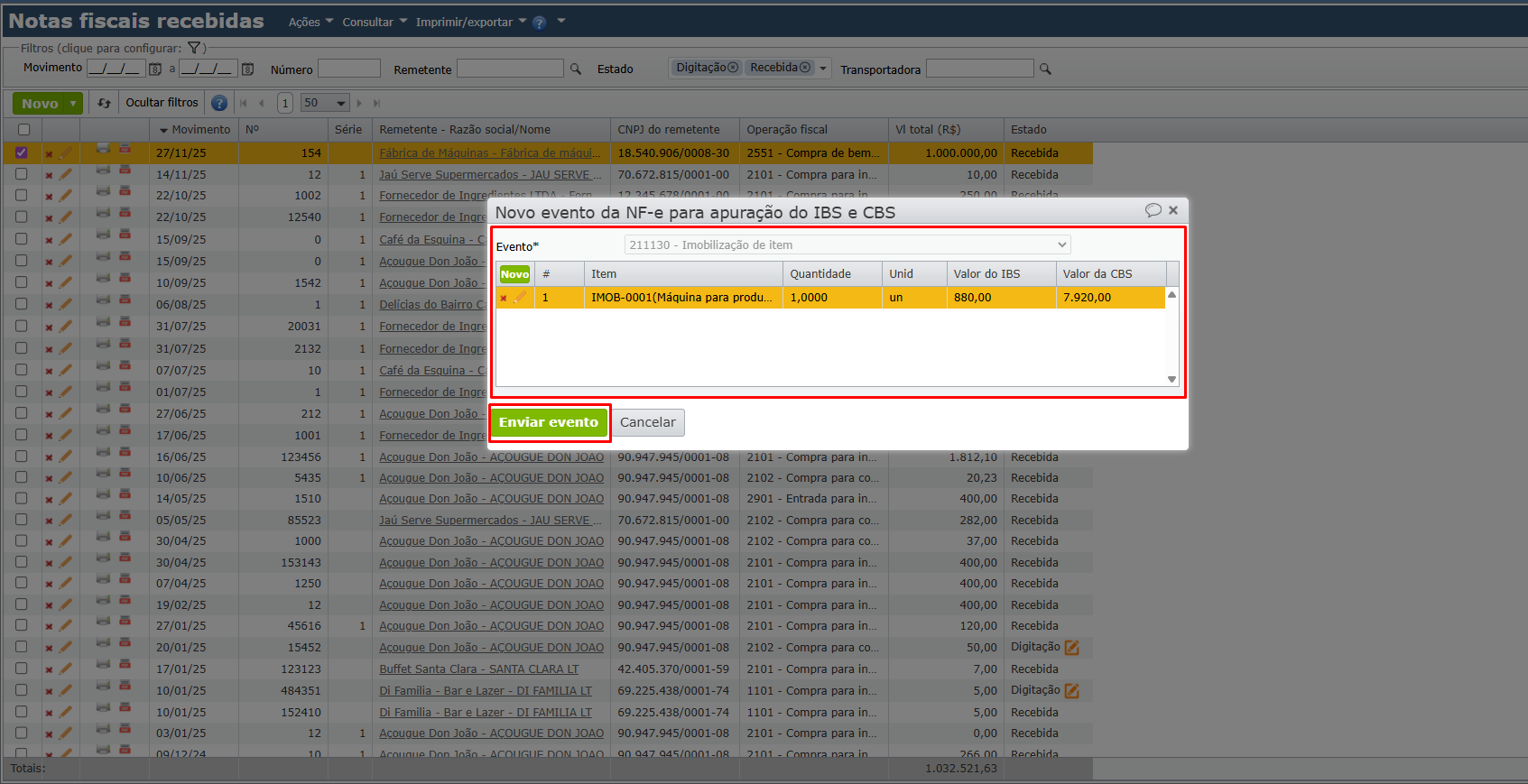The height and width of the screenshot is (784, 1528).
Task: Open calendar picker for Movimento start date
Action: coord(155,69)
